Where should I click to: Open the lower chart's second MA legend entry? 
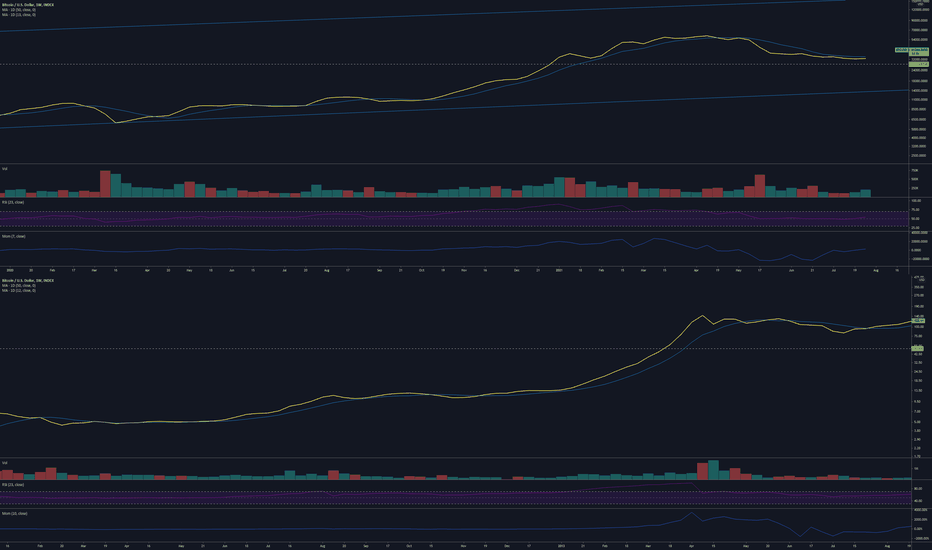[19, 290]
